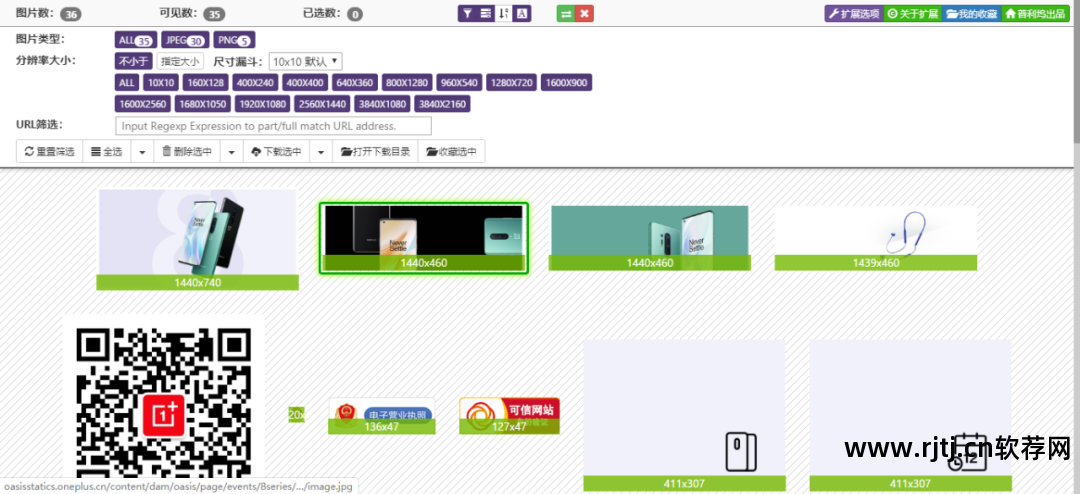Click the 全选 select all button

tap(107, 152)
